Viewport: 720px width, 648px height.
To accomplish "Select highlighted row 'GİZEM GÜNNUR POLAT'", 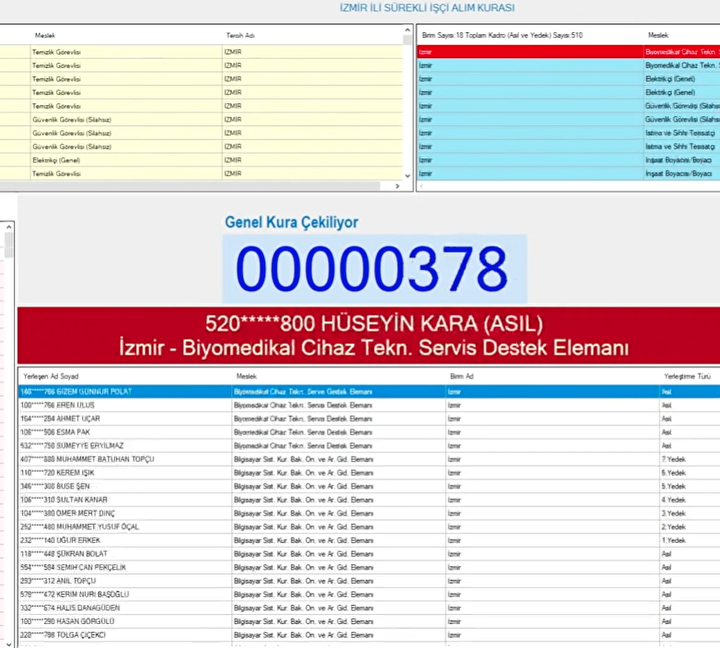I will [369, 392].
